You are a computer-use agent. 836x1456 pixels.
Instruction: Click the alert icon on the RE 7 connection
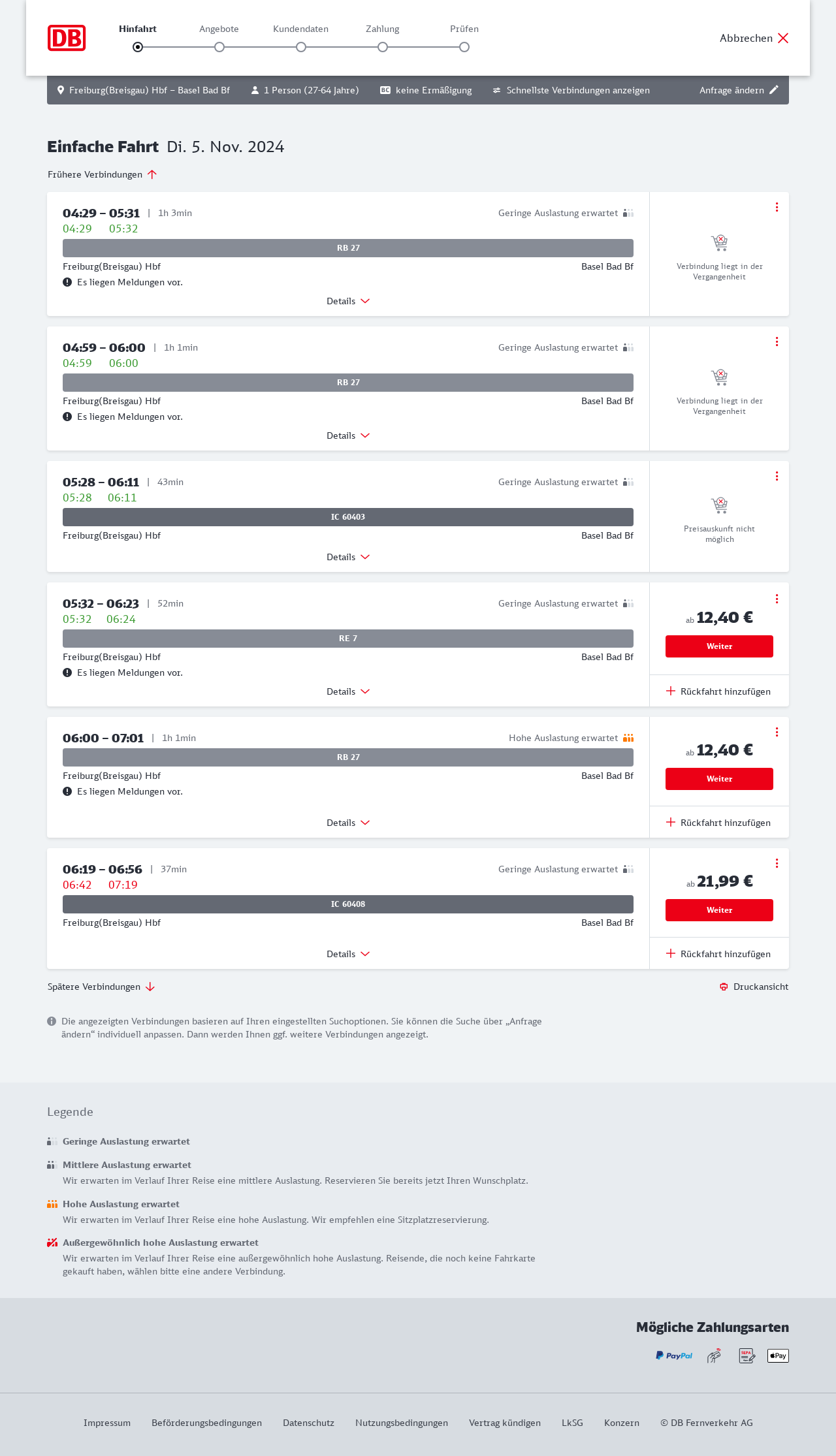[x=67, y=673]
